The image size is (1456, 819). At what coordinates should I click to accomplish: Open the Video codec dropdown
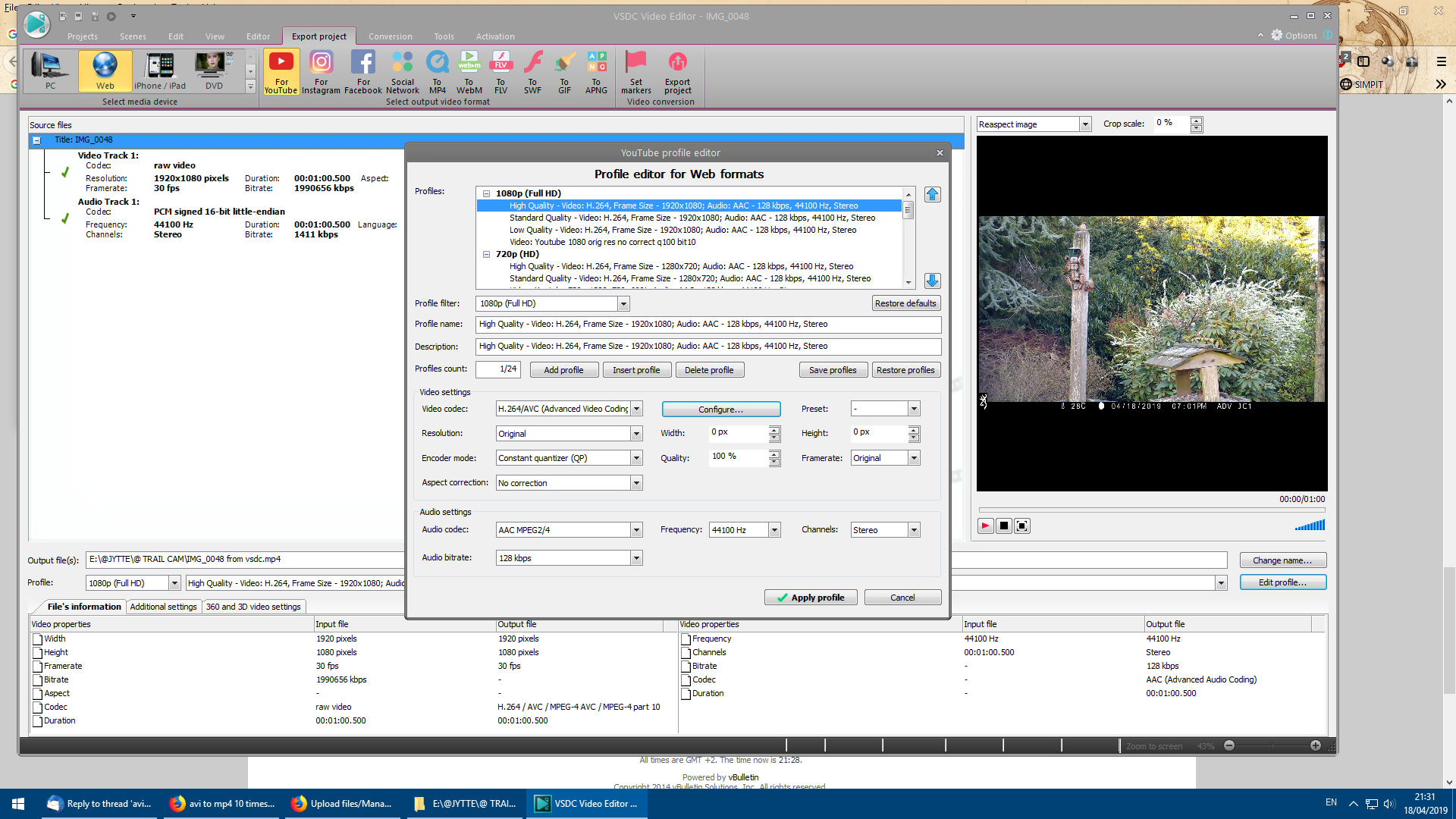(x=636, y=409)
